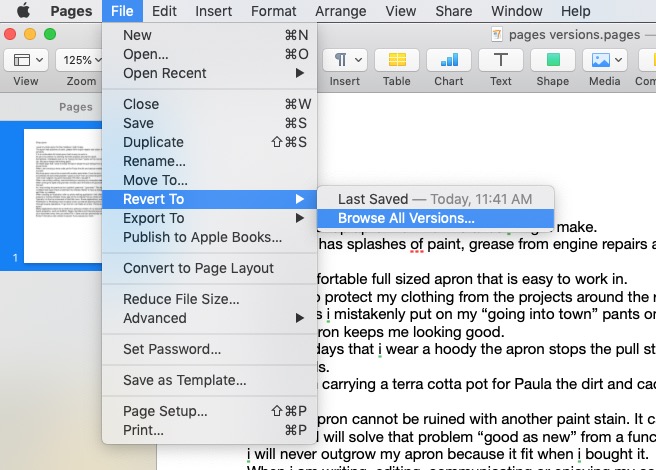The width and height of the screenshot is (656, 470).
Task: Click the Text box toolbar icon
Action: click(x=500, y=60)
